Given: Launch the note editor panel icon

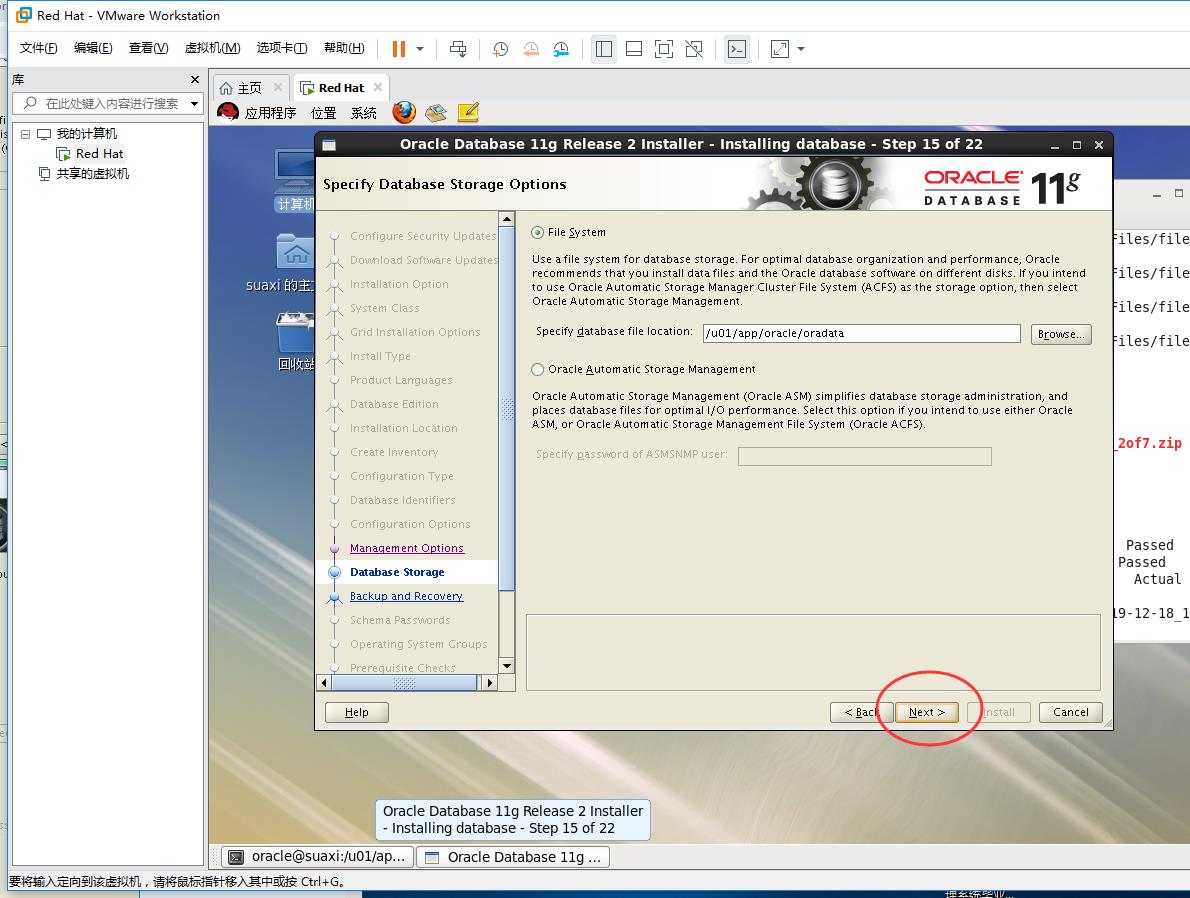Looking at the screenshot, I should pyautogui.click(x=468, y=112).
